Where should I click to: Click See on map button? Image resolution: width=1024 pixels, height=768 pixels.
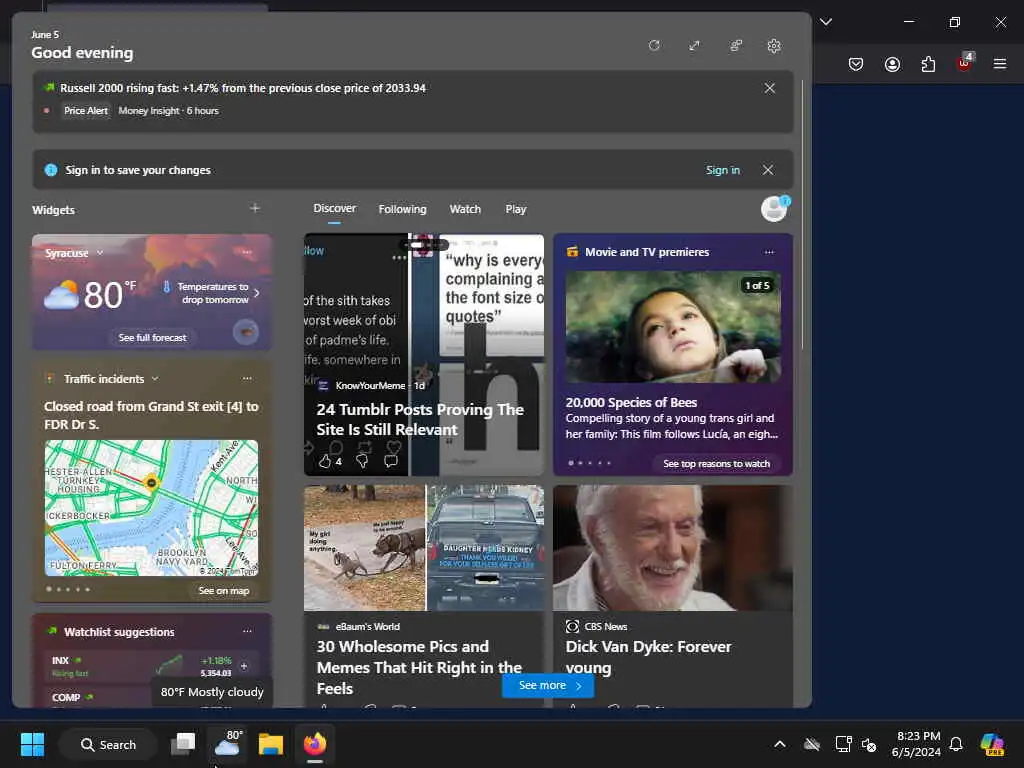tap(223, 590)
